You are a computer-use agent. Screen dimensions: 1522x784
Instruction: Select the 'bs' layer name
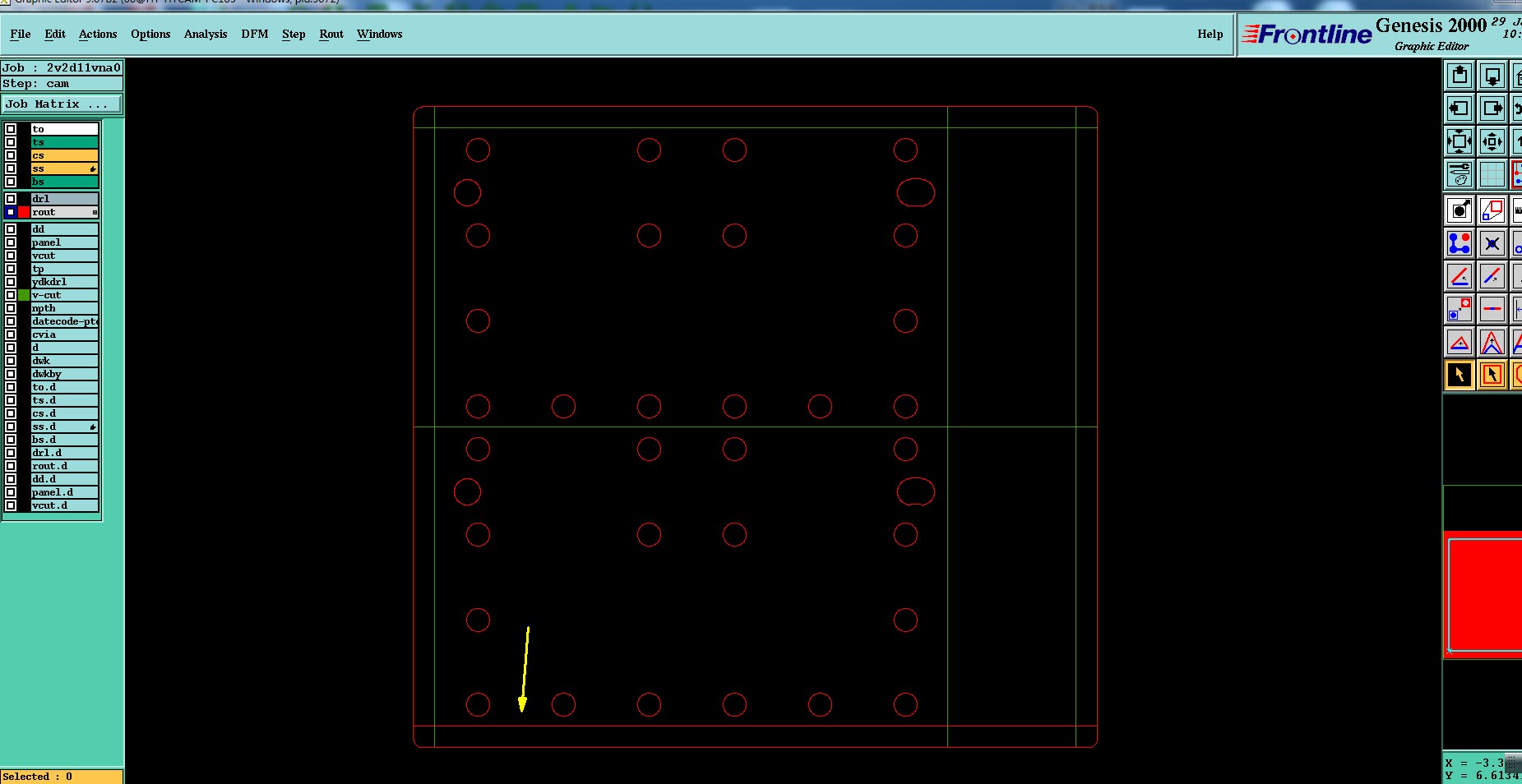[x=65, y=182]
